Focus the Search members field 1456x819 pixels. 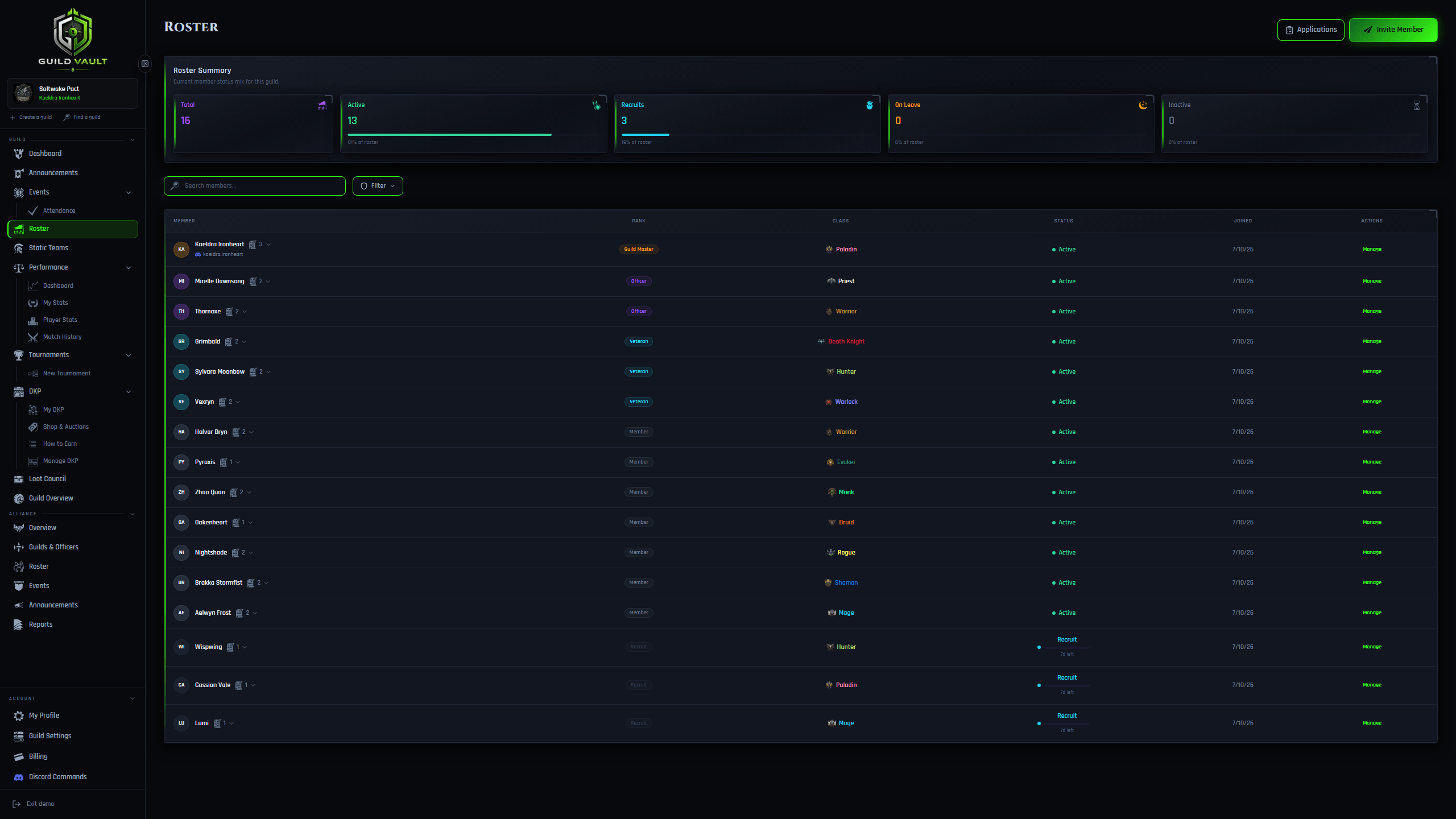(x=254, y=186)
